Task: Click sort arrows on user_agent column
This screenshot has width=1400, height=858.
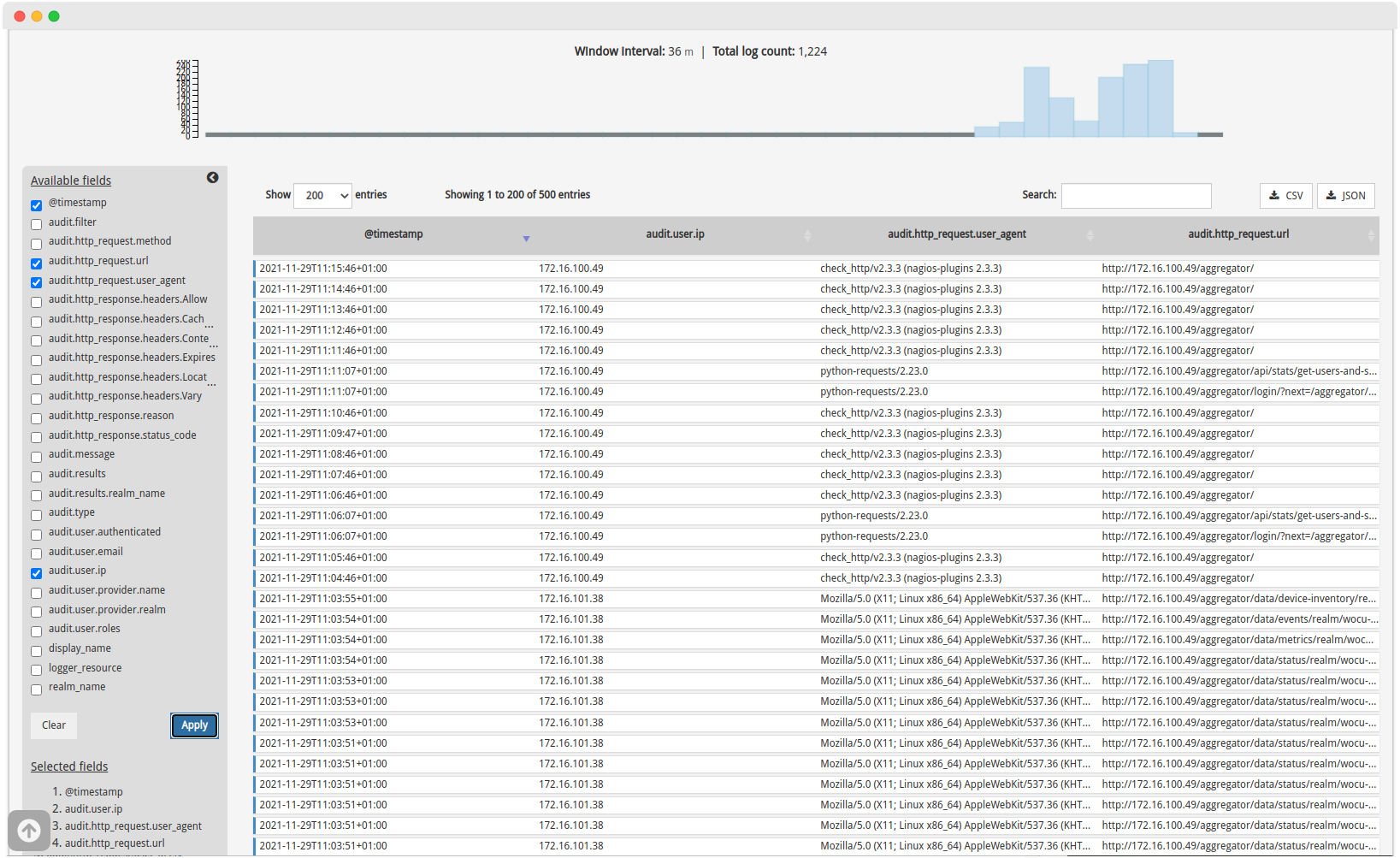Action: (x=1090, y=235)
